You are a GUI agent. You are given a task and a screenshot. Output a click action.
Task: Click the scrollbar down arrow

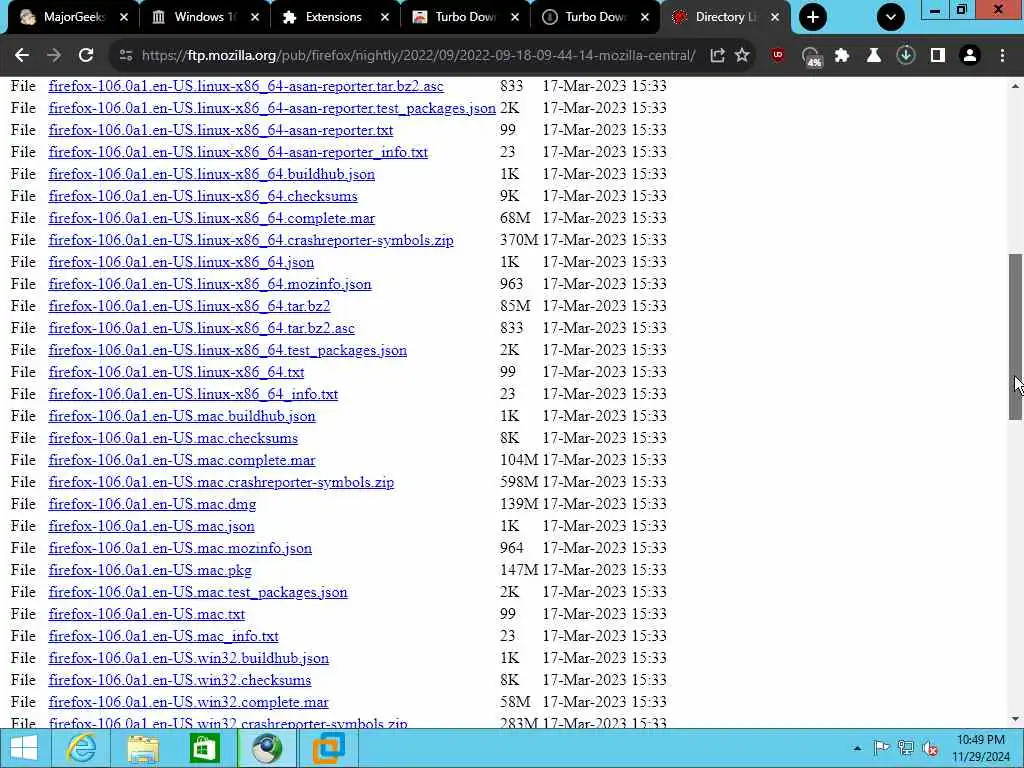click(1016, 719)
